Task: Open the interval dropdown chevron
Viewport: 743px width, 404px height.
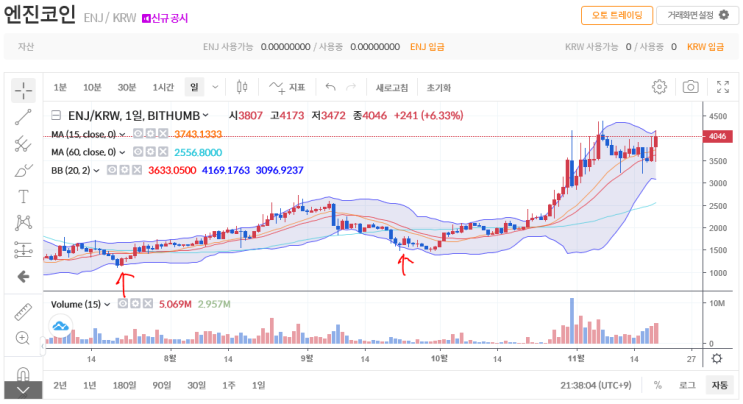Action: tap(215, 87)
